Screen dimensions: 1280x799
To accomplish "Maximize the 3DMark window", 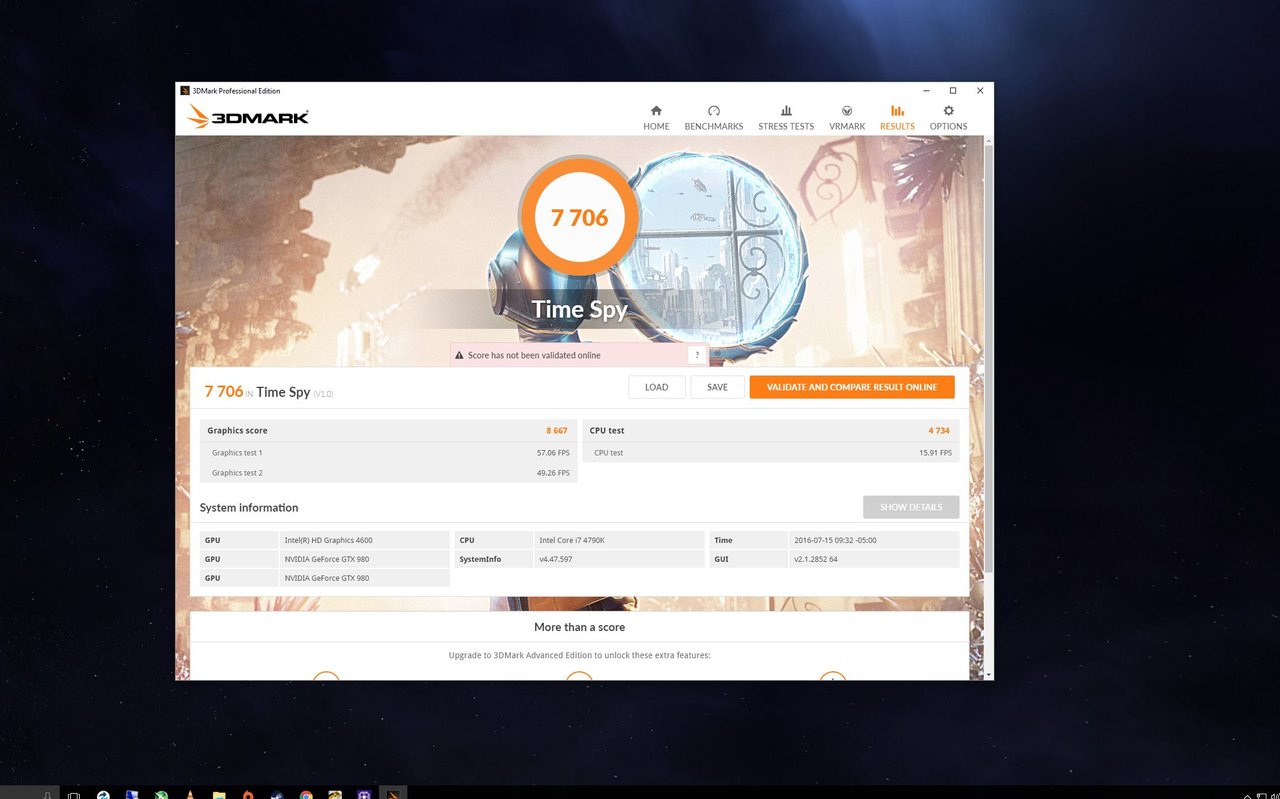I will pyautogui.click(x=953, y=90).
